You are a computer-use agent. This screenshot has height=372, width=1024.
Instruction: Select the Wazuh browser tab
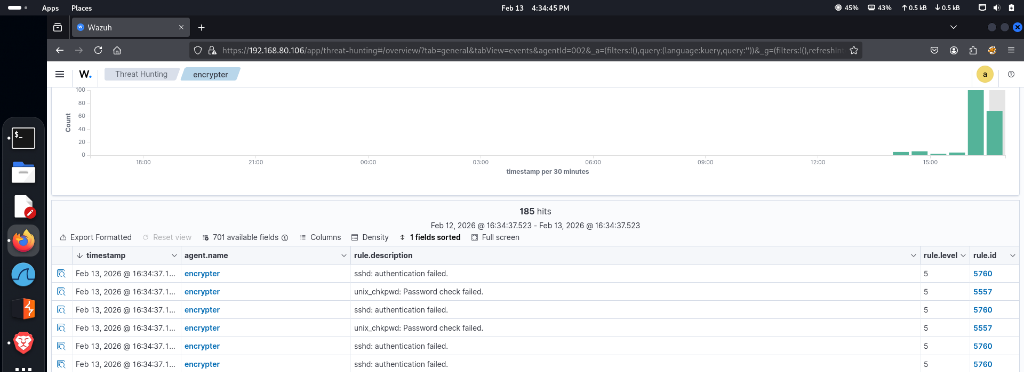click(130, 27)
